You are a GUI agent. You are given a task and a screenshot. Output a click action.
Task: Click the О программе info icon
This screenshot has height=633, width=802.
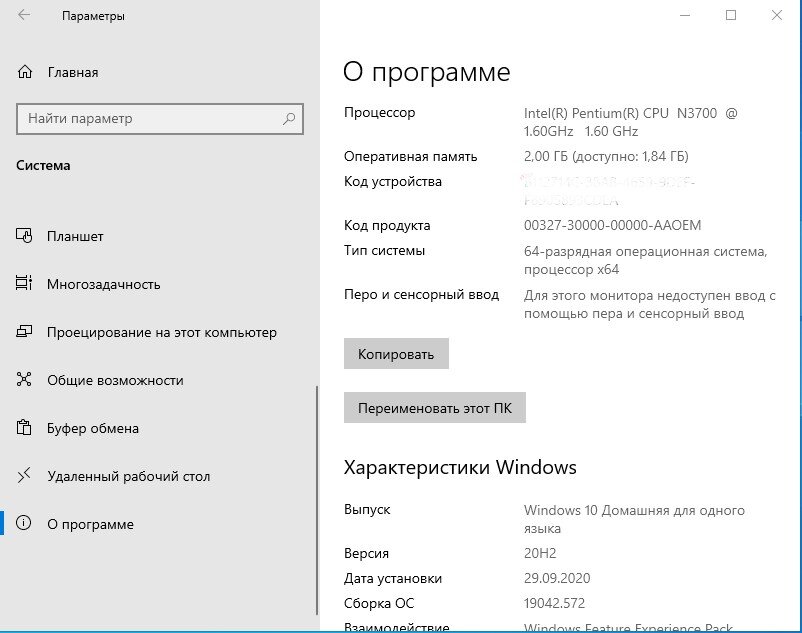[23, 524]
